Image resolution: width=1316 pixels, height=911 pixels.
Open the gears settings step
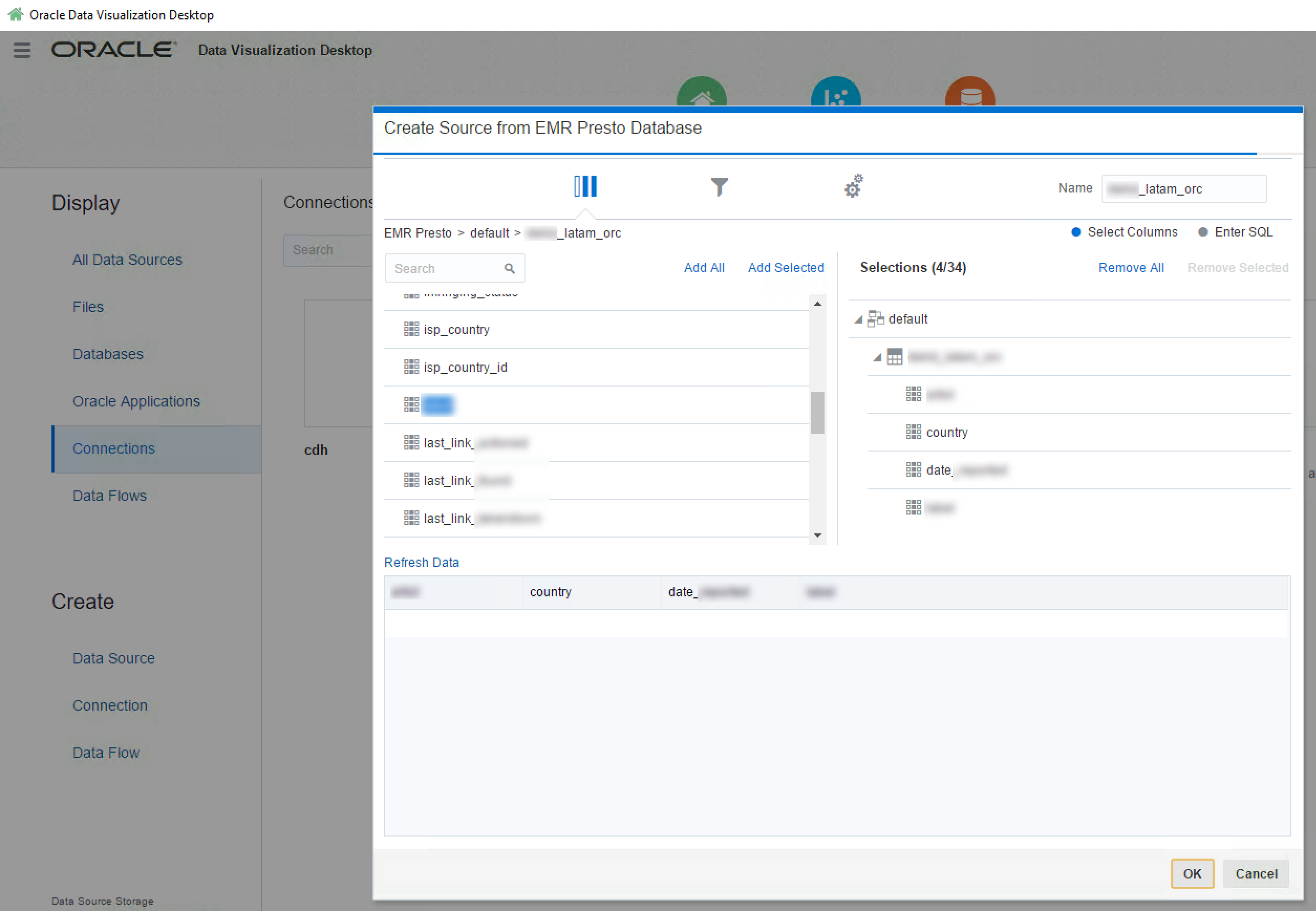point(853,186)
